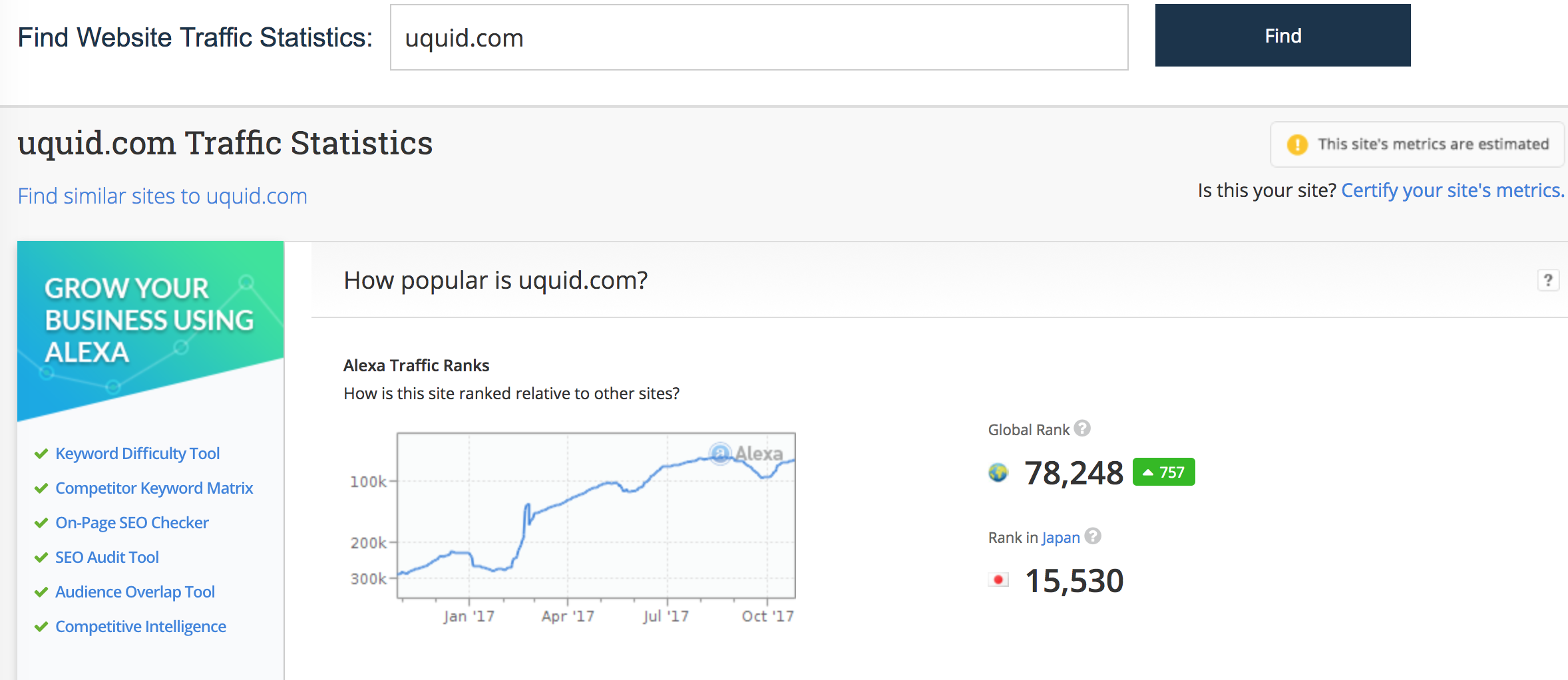Click the globe icon beside global rank
The width and height of the screenshot is (1568, 680).
(x=998, y=473)
